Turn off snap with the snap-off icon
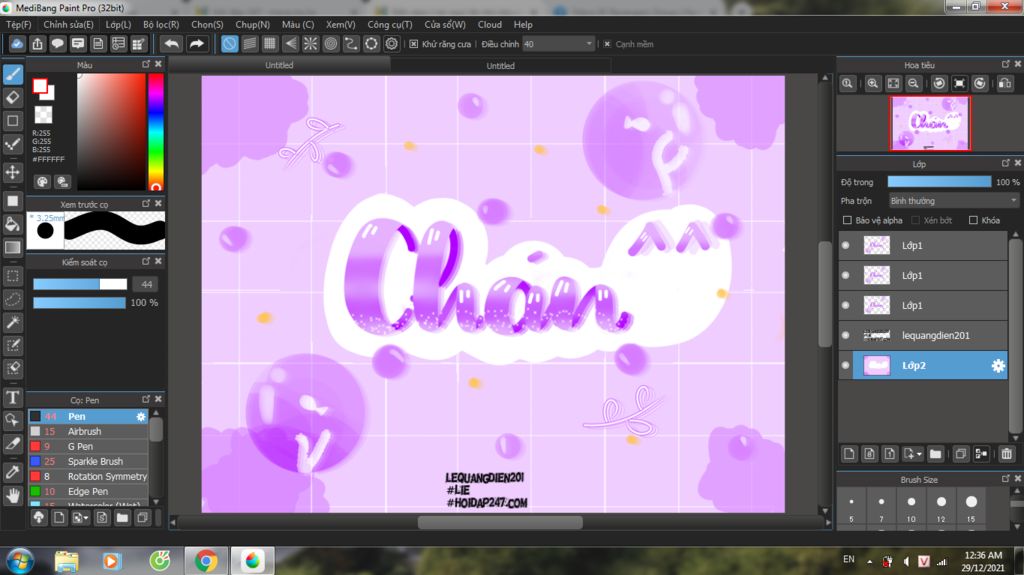This screenshot has height=575, width=1024. pos(229,44)
